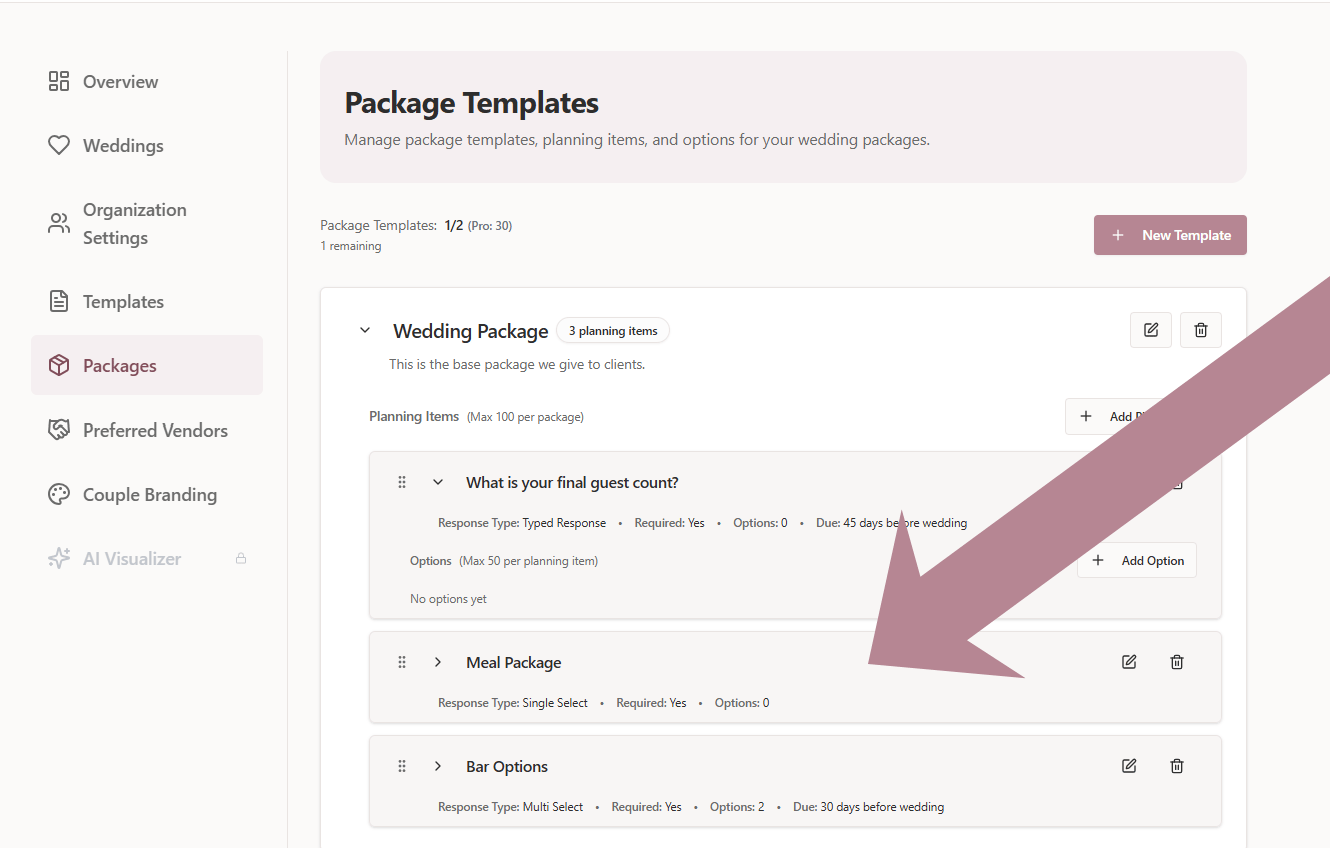
Task: Edit the Meal Package planning item
Action: coord(1129,662)
